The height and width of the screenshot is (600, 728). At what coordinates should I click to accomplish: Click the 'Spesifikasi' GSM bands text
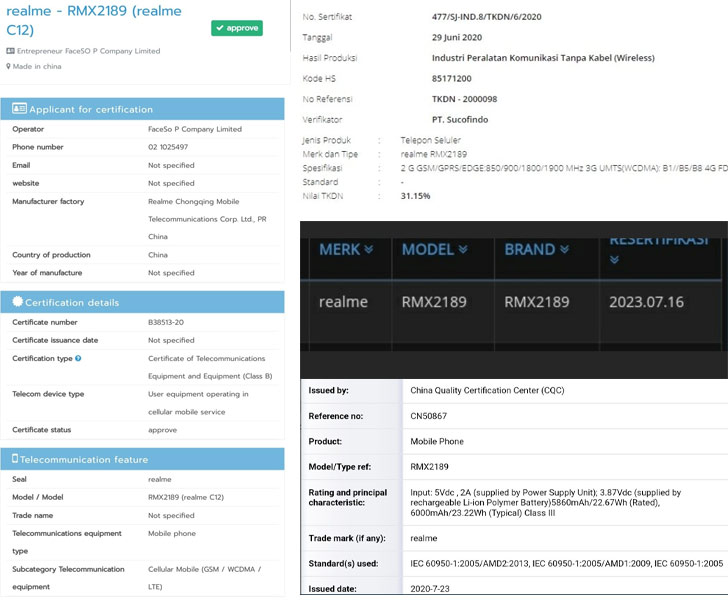tap(564, 168)
